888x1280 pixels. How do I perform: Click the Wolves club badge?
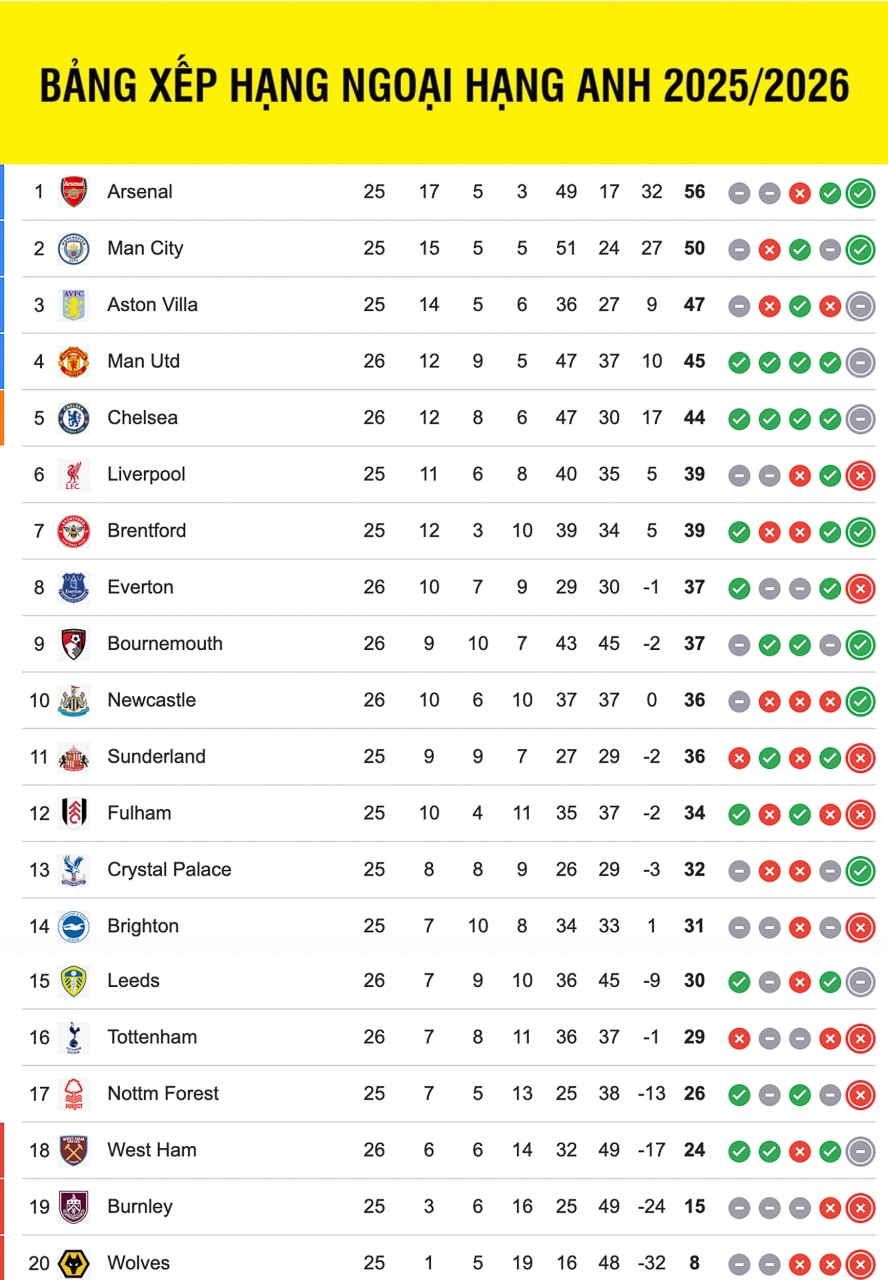coord(74,1263)
